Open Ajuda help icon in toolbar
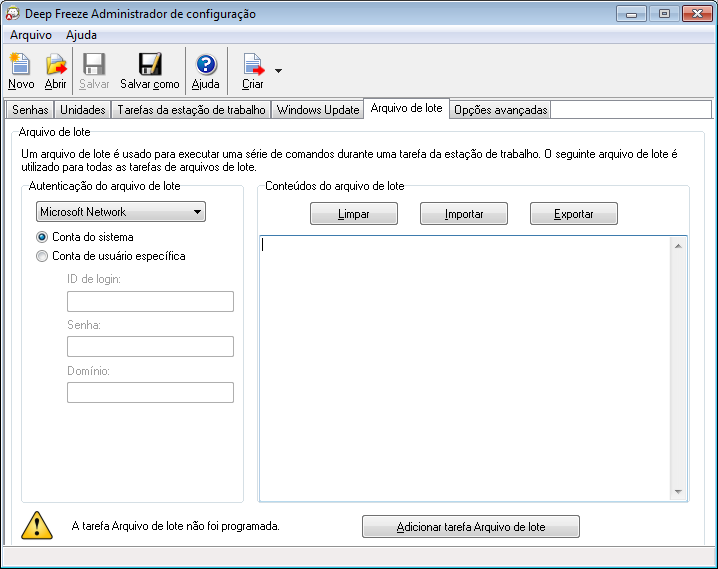The height and width of the screenshot is (569, 718). tap(206, 66)
